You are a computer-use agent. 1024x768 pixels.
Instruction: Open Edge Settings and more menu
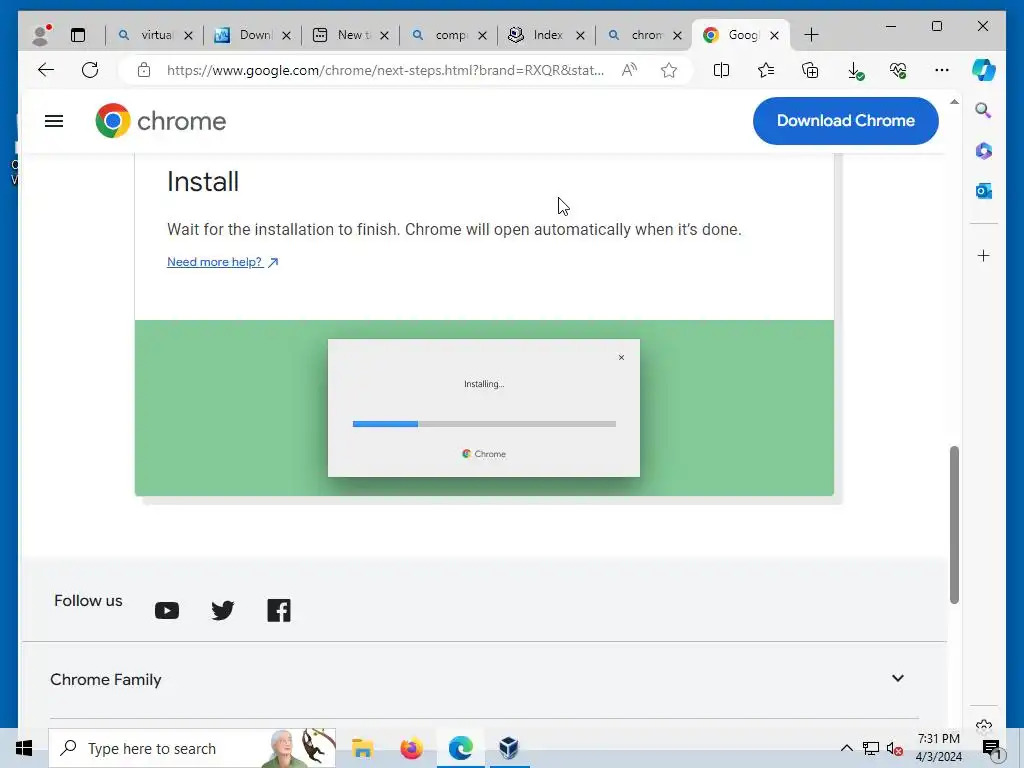[x=942, y=70]
